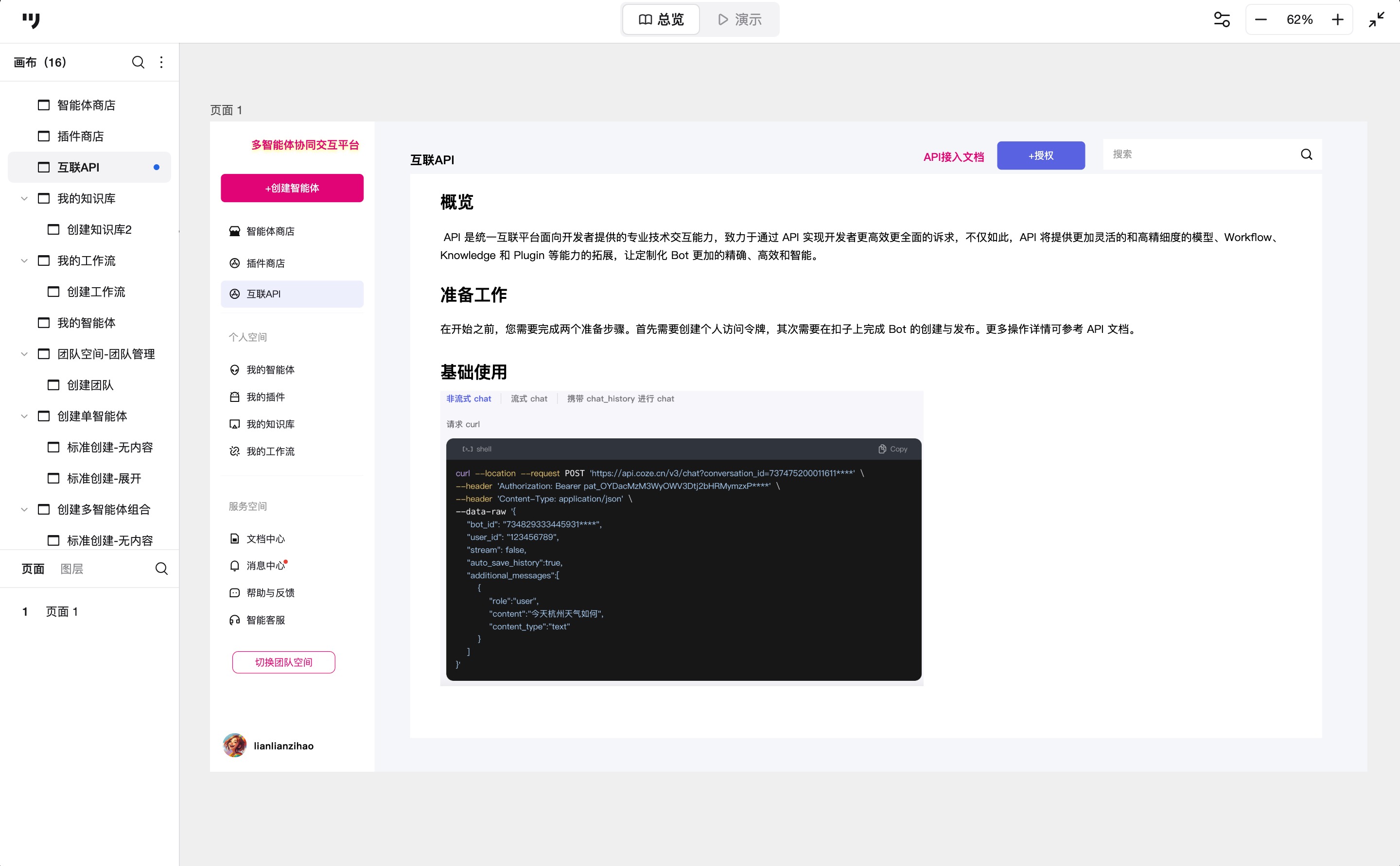Switch to 演示 presentation mode
The width and height of the screenshot is (1400, 866).
pyautogui.click(x=739, y=19)
